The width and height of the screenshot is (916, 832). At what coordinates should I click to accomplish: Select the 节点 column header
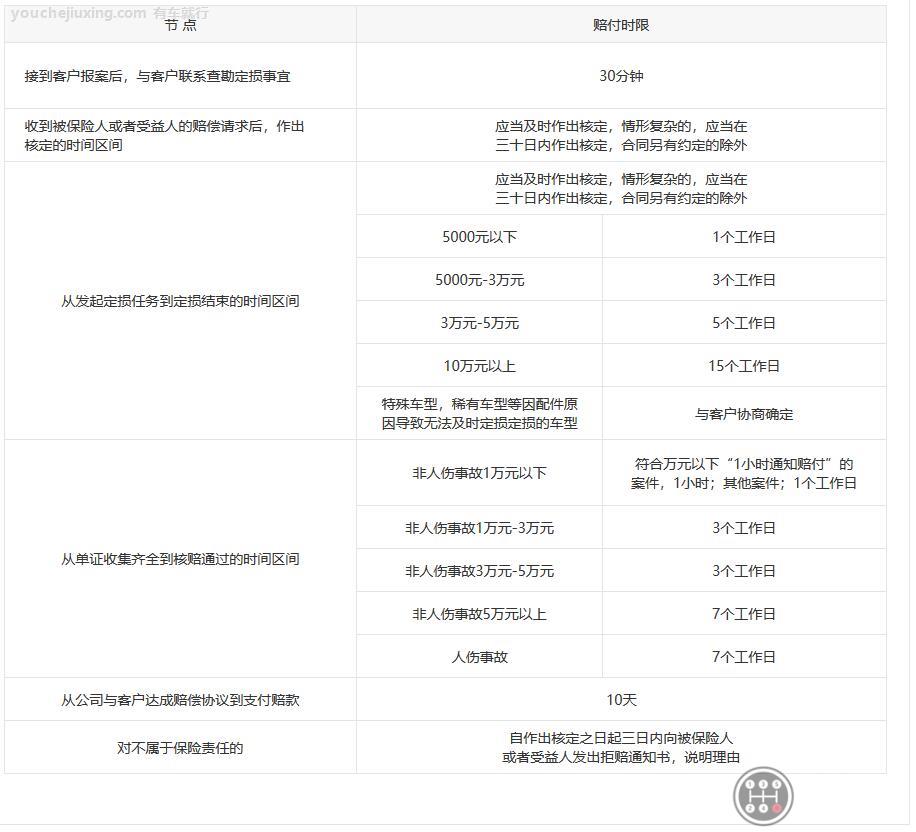(x=180, y=26)
